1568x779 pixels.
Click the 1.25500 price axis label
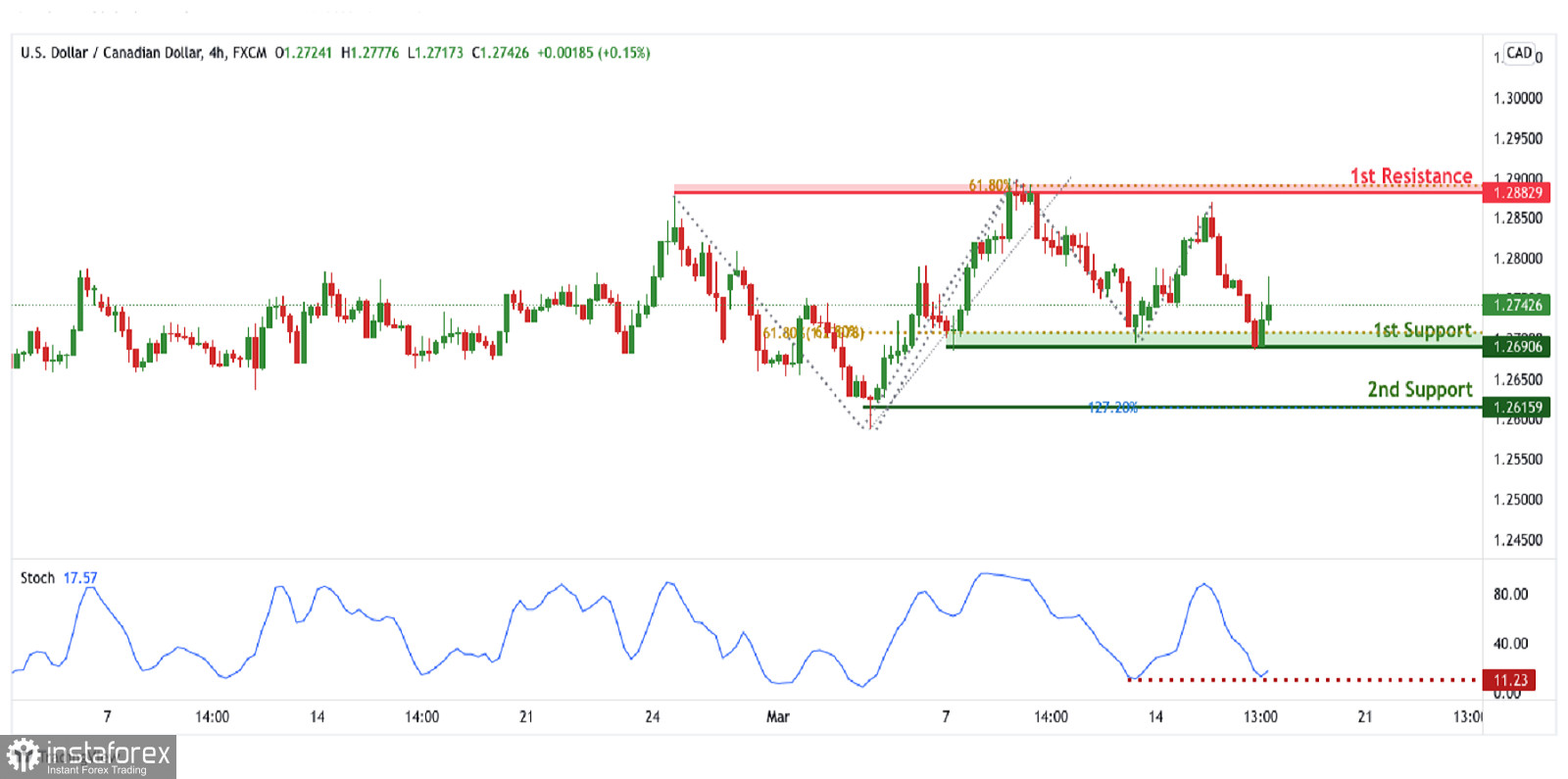(1518, 459)
